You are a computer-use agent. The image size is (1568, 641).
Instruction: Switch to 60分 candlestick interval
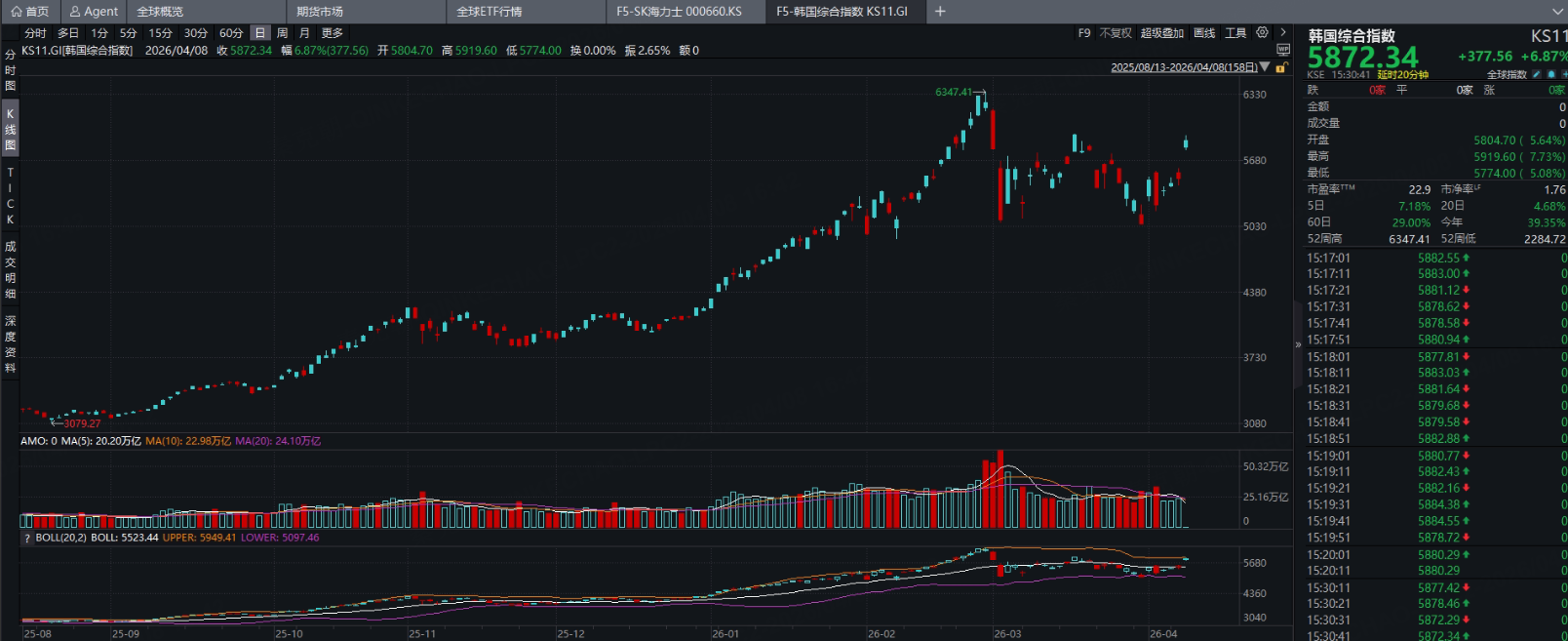pyautogui.click(x=231, y=33)
